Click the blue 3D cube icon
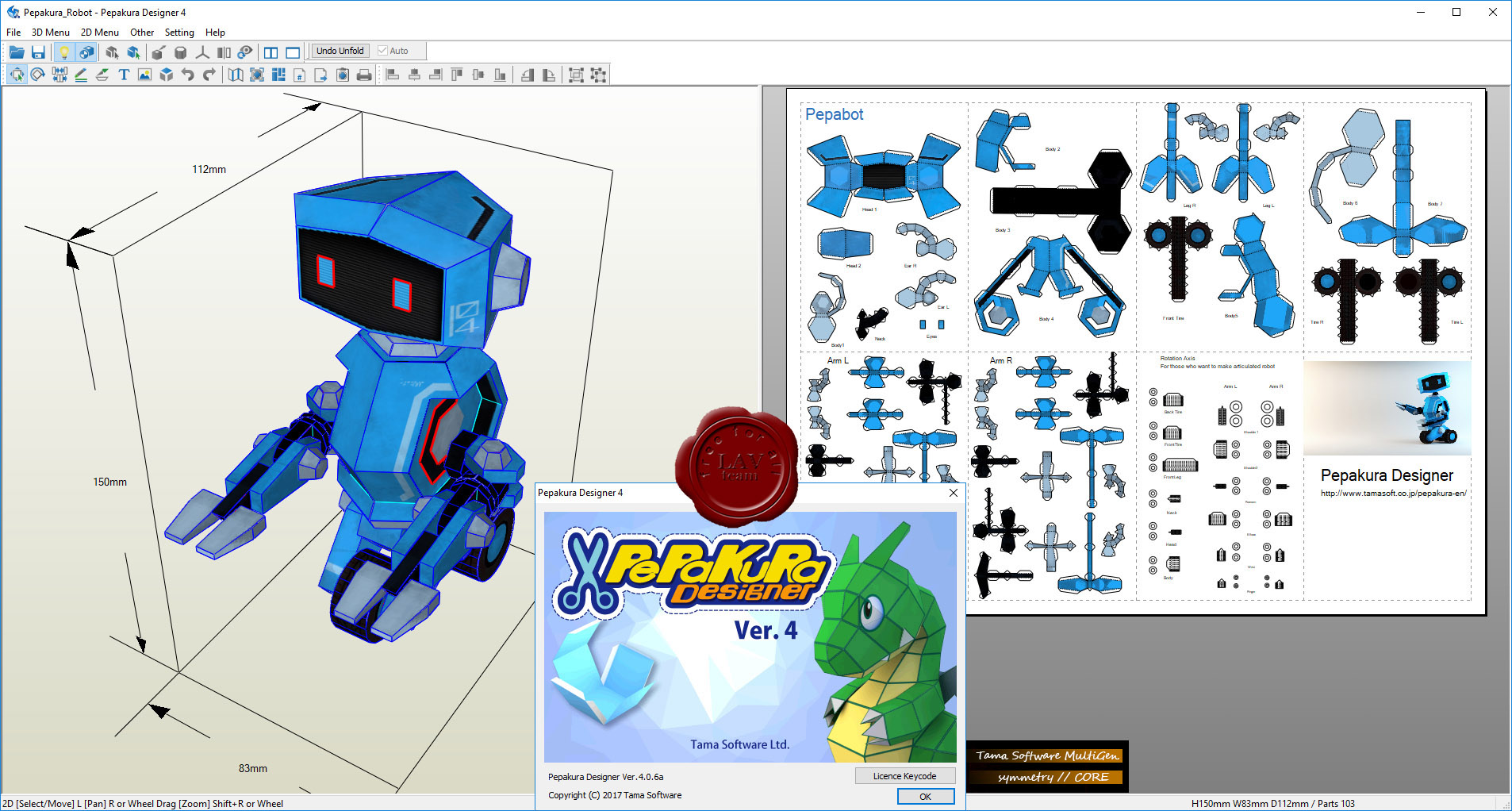Viewport: 1512px width, 811px height. coord(167,75)
